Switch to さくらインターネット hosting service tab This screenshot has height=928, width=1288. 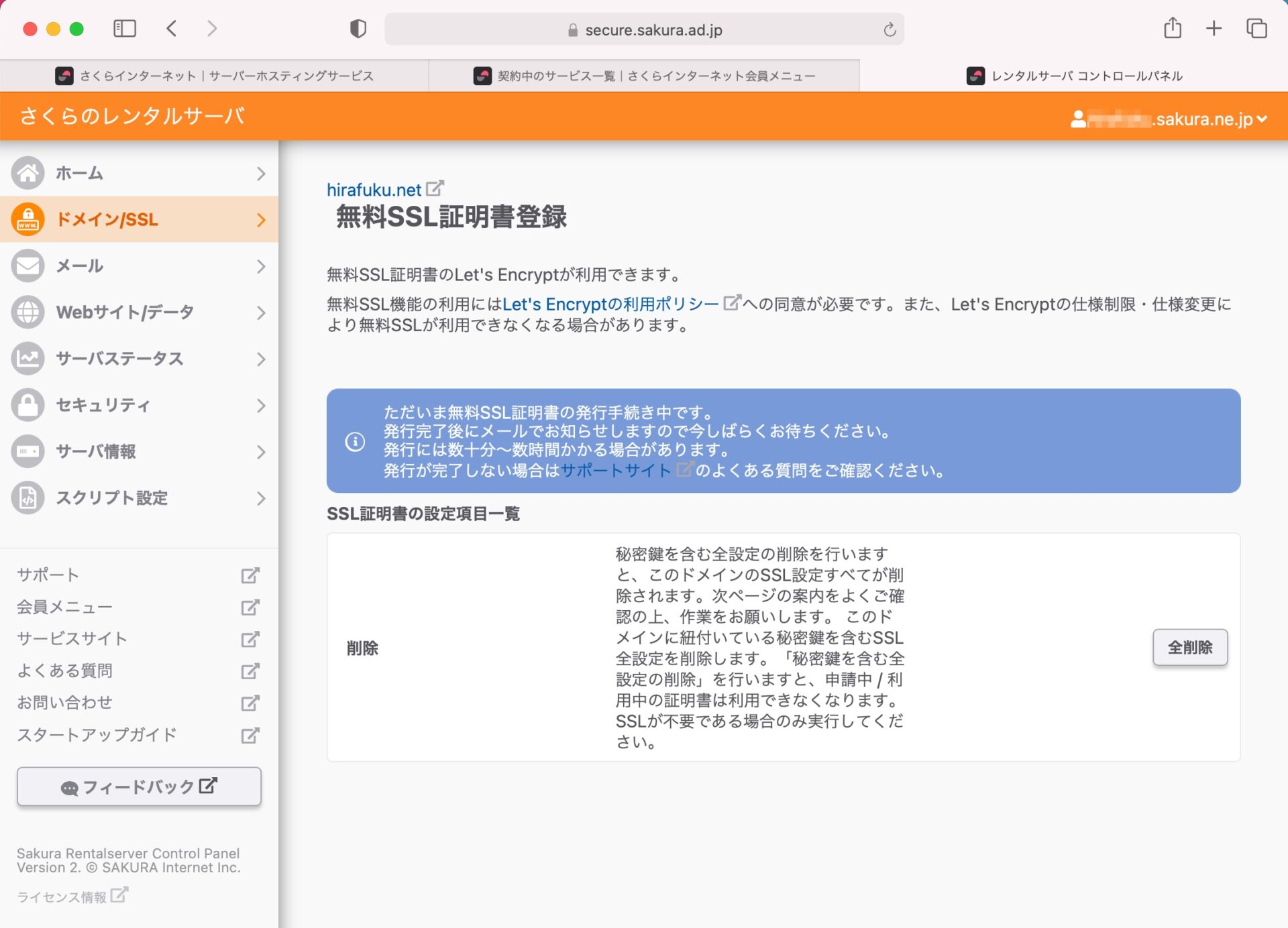pos(215,76)
